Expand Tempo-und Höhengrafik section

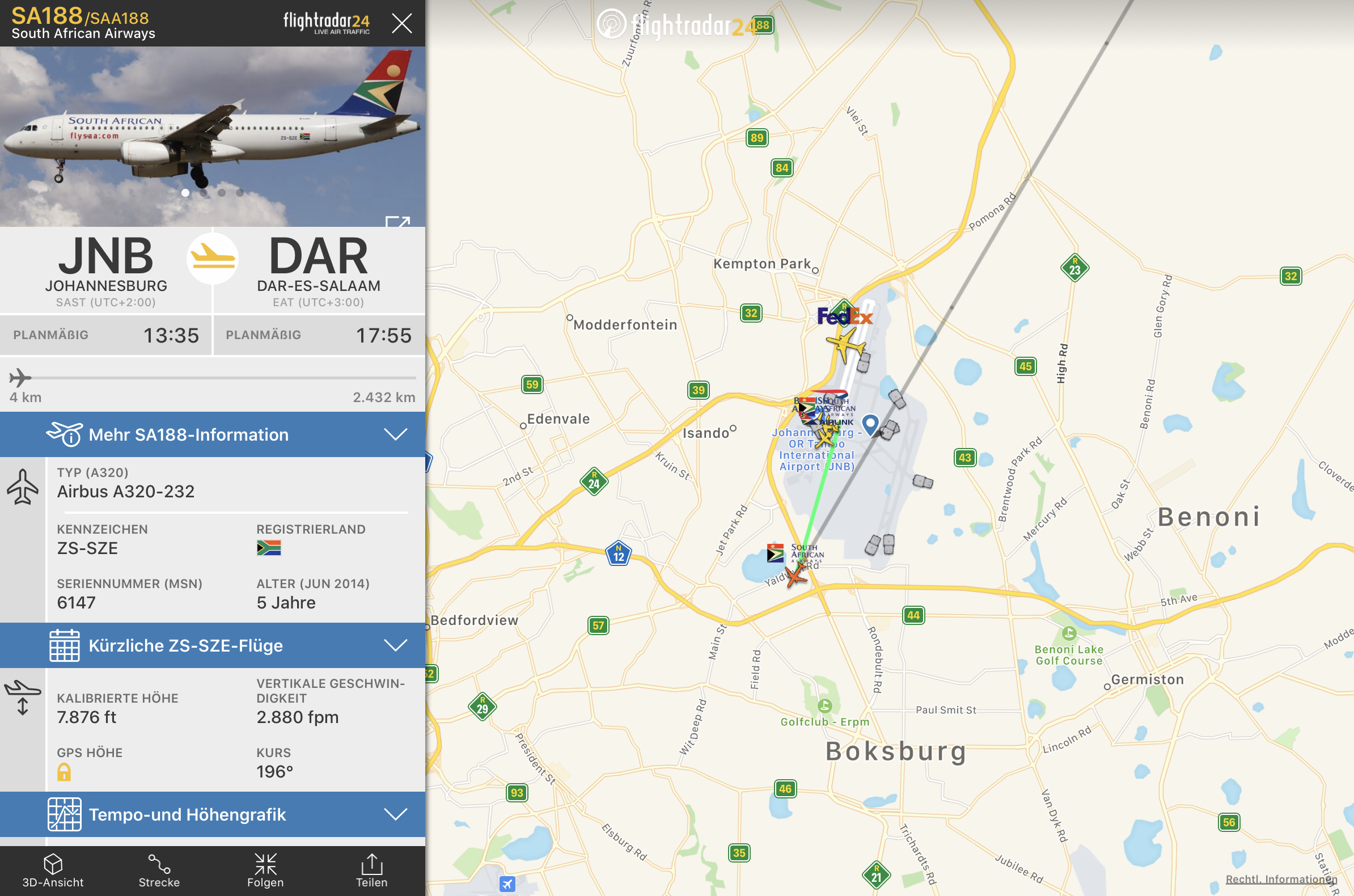tap(213, 814)
